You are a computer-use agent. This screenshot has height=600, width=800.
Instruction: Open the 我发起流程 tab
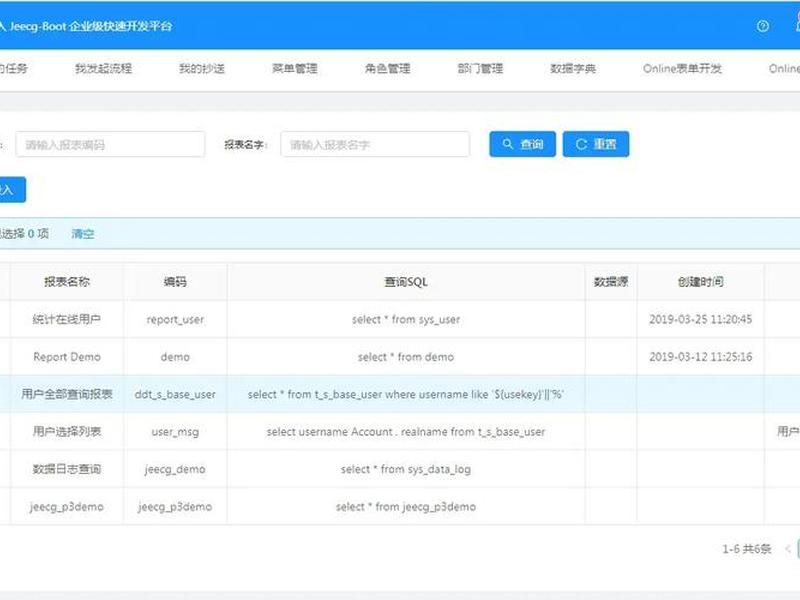[x=104, y=68]
